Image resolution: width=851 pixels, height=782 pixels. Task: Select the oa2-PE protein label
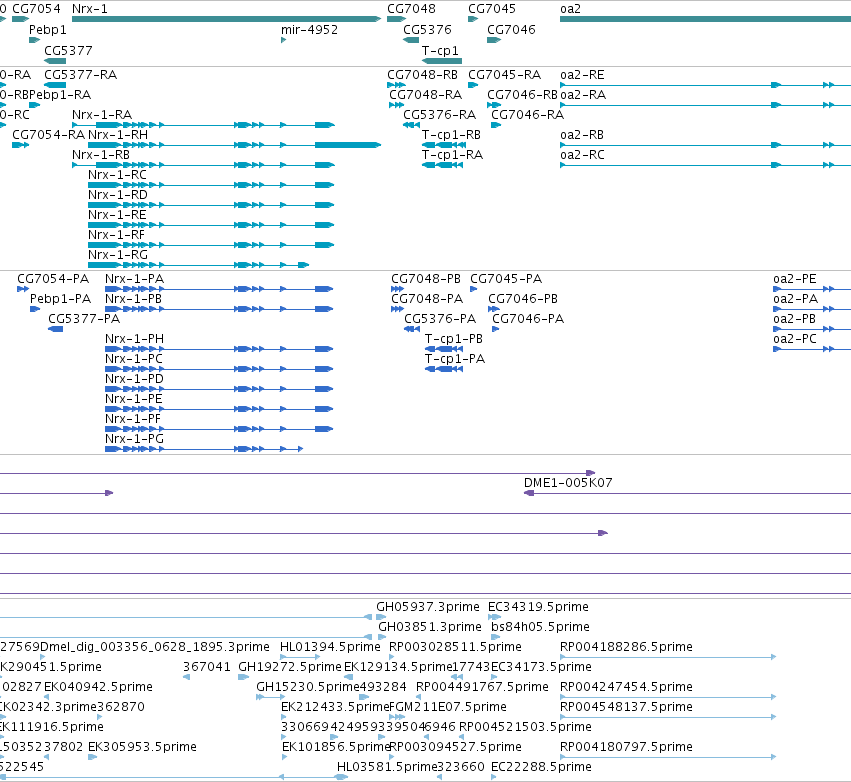[x=795, y=278]
